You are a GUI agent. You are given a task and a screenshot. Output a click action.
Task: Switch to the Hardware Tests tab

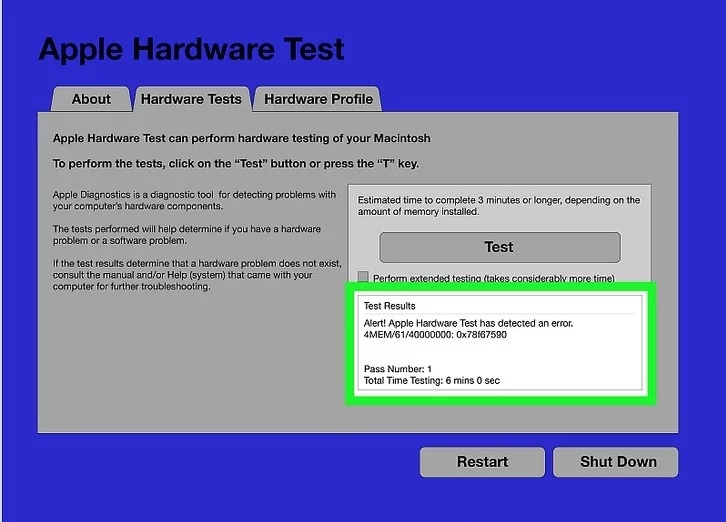pyautogui.click(x=191, y=99)
